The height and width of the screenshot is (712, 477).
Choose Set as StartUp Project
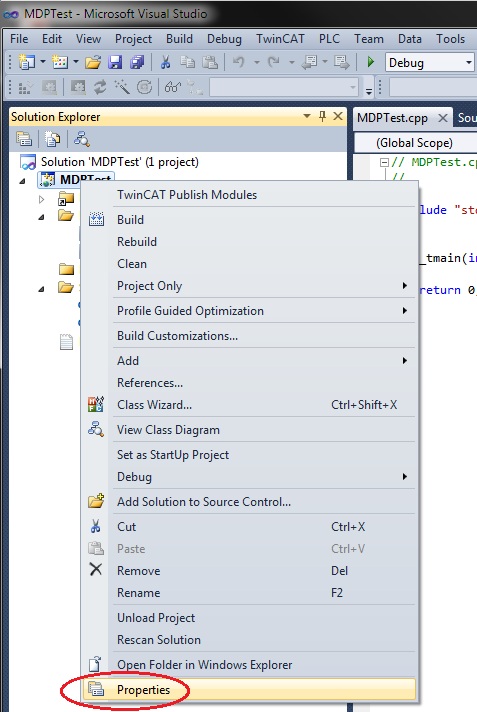(249, 455)
